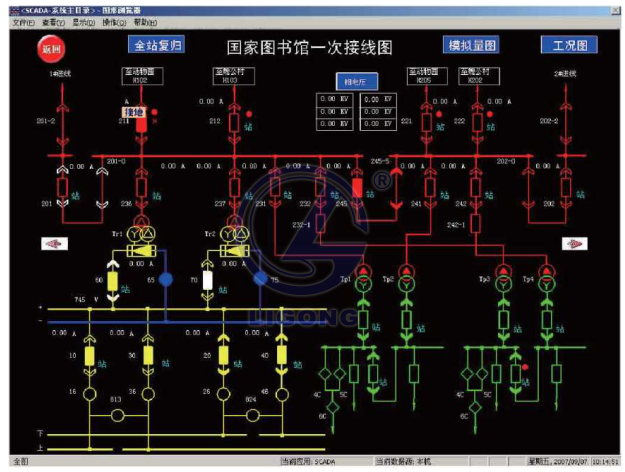Click the left page arrow icon
625x472 pixels.
pyautogui.click(x=54, y=243)
